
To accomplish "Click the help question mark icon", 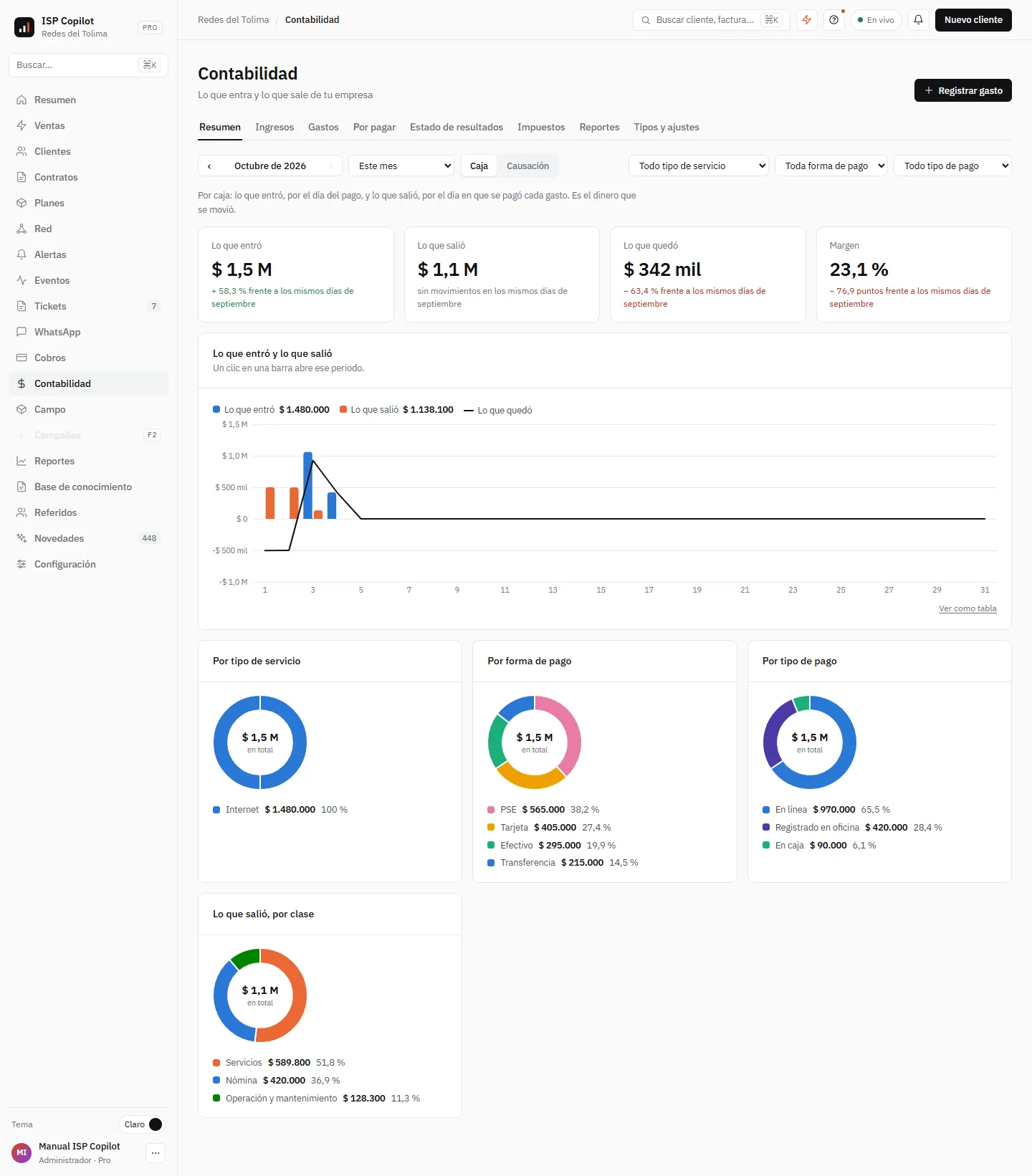I will [x=834, y=20].
